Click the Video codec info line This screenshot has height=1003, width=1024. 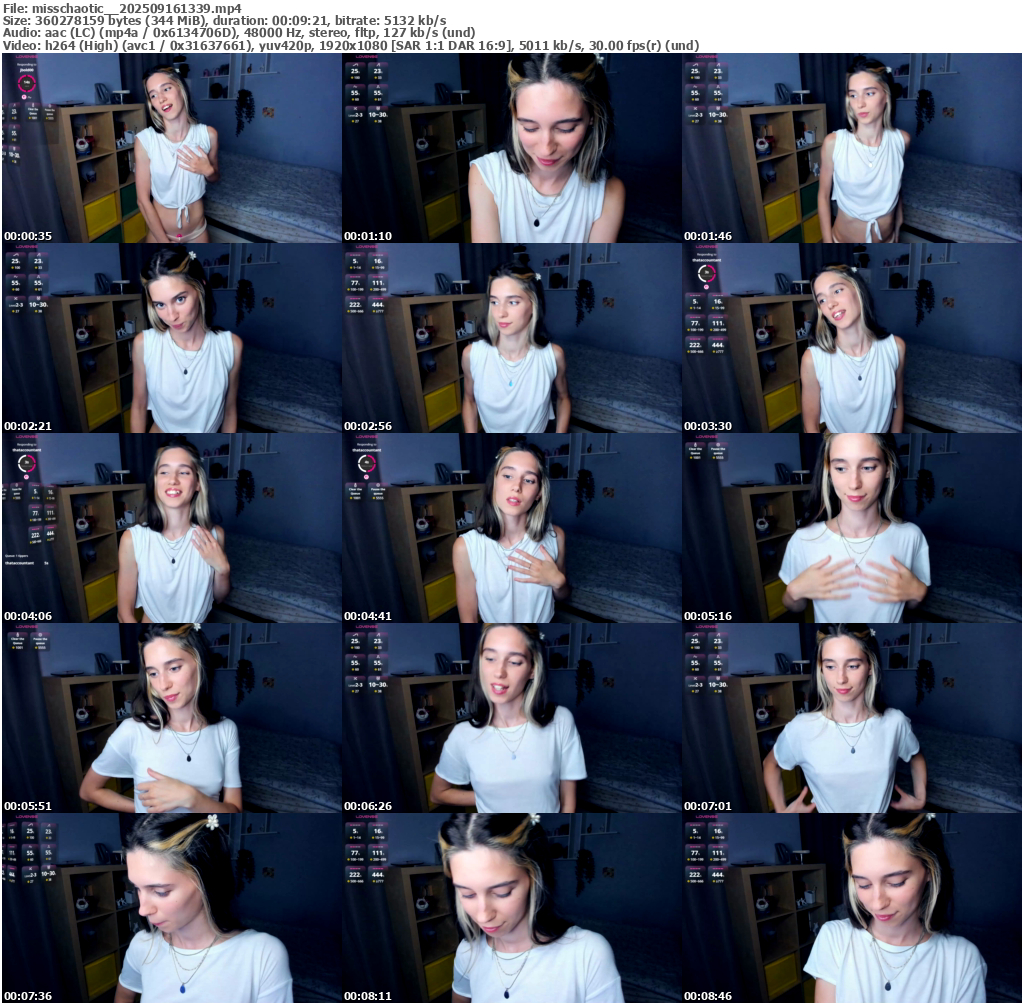(350, 45)
